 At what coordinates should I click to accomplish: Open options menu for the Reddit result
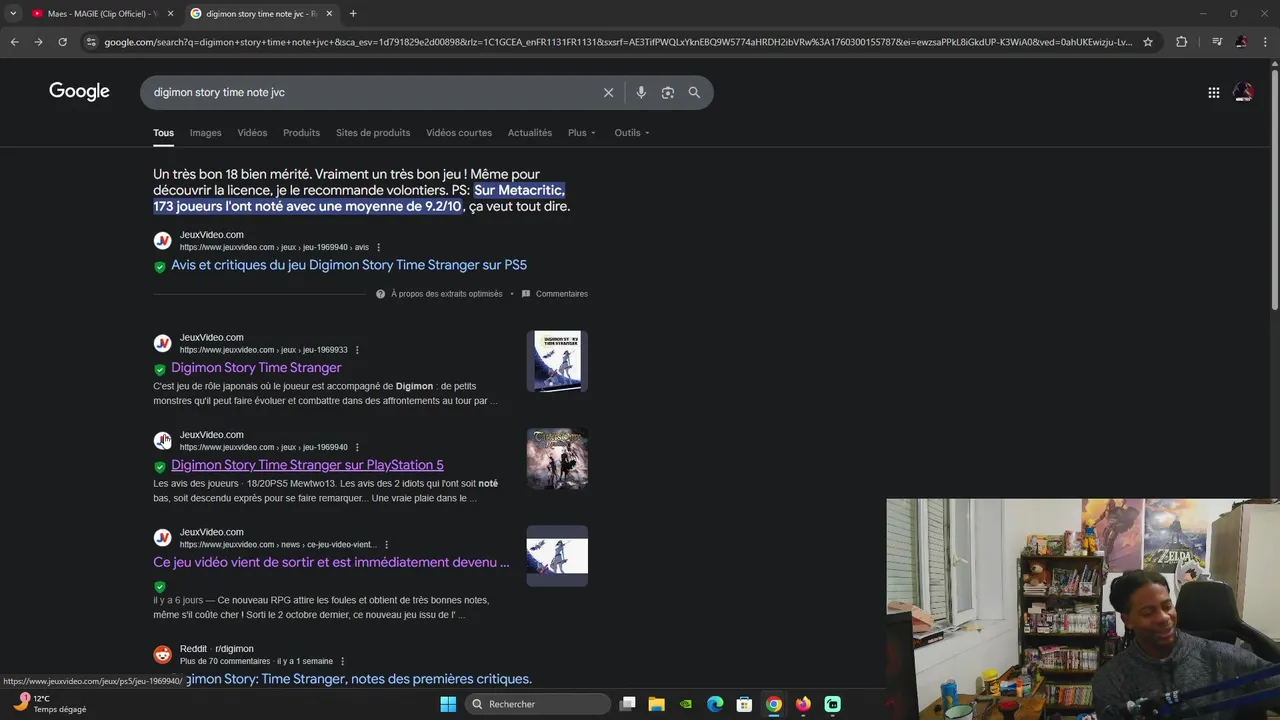(342, 661)
